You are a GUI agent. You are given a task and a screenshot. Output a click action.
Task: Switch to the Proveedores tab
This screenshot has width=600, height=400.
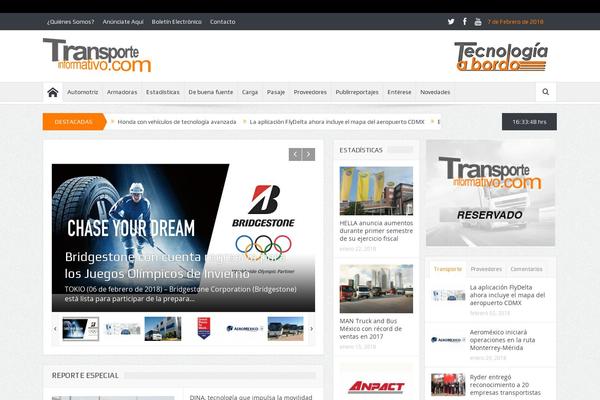coord(486,269)
